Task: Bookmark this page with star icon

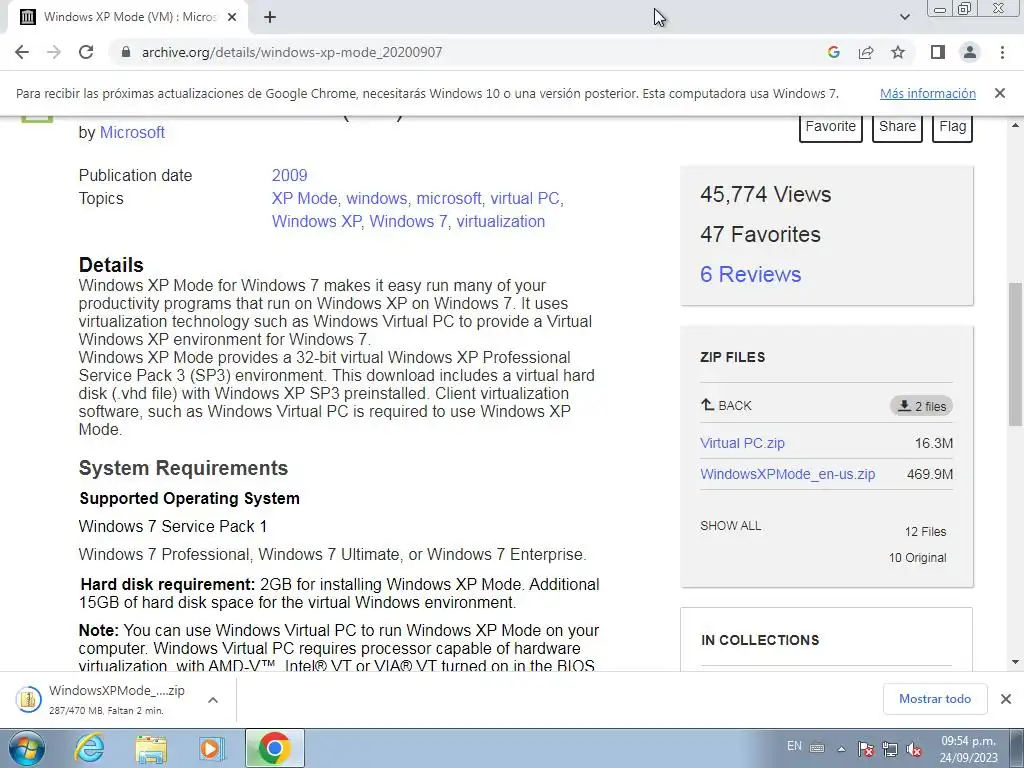Action: (898, 52)
